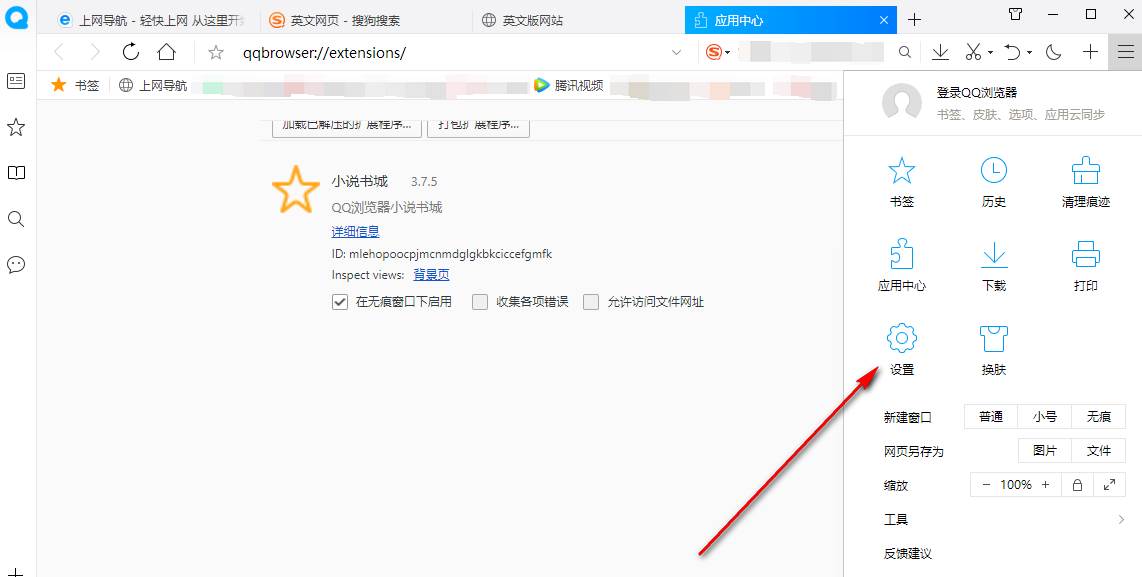This screenshot has height=577, width=1142.
Task: Check the 收集各项错误 checkbox
Action: click(479, 302)
